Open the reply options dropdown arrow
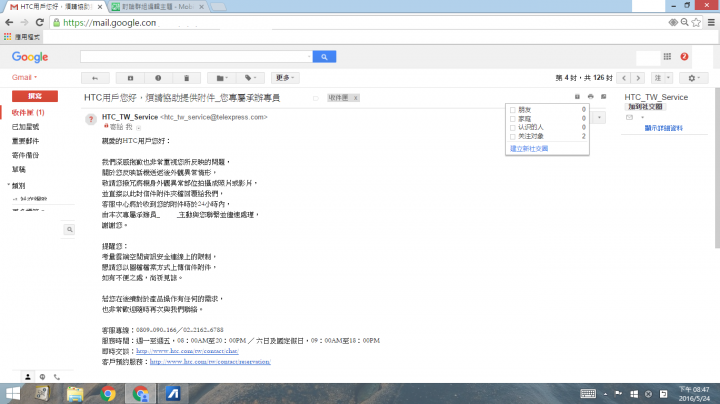This screenshot has height=404, width=720. 599,118
